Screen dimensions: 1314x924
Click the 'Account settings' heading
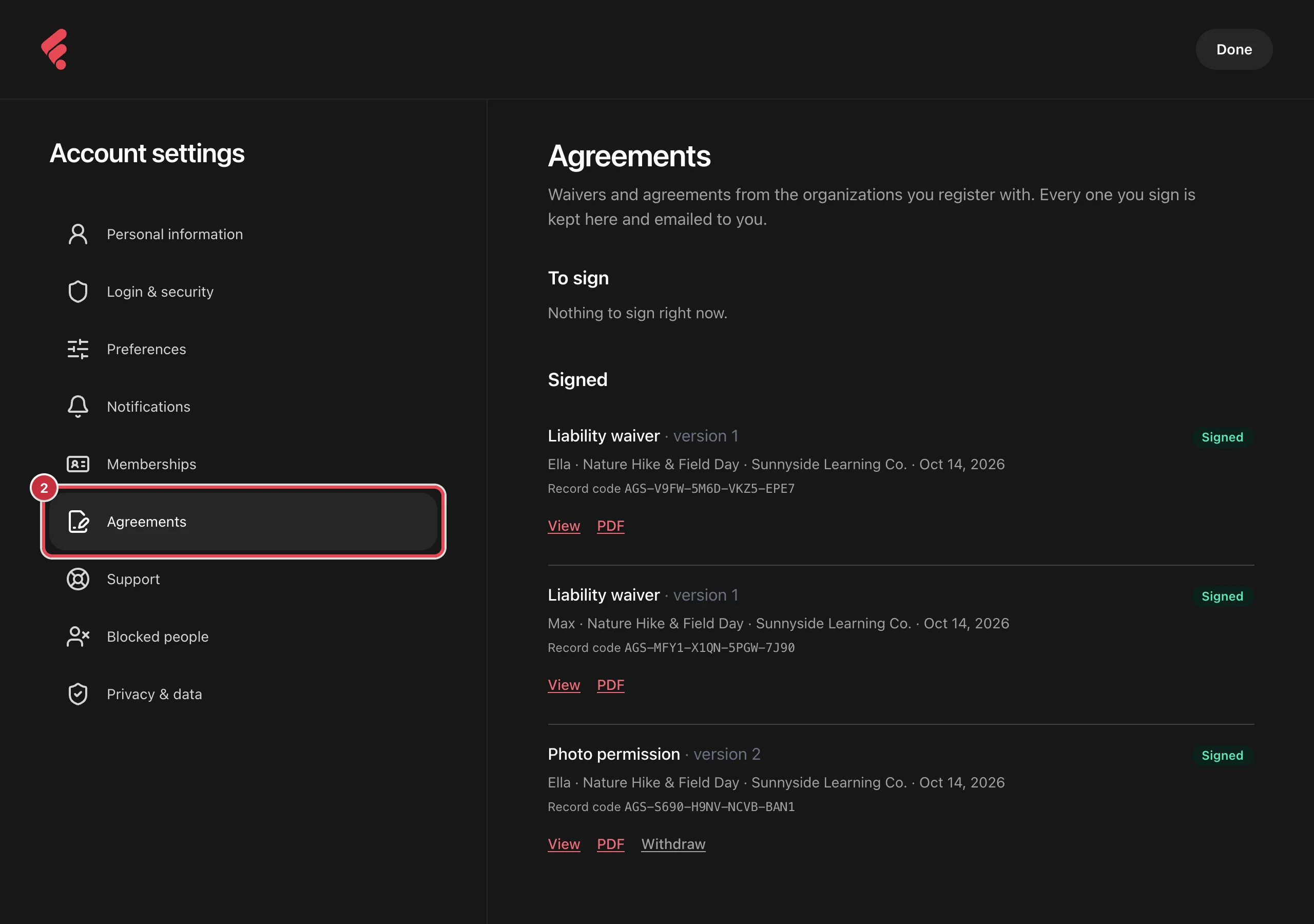point(147,153)
